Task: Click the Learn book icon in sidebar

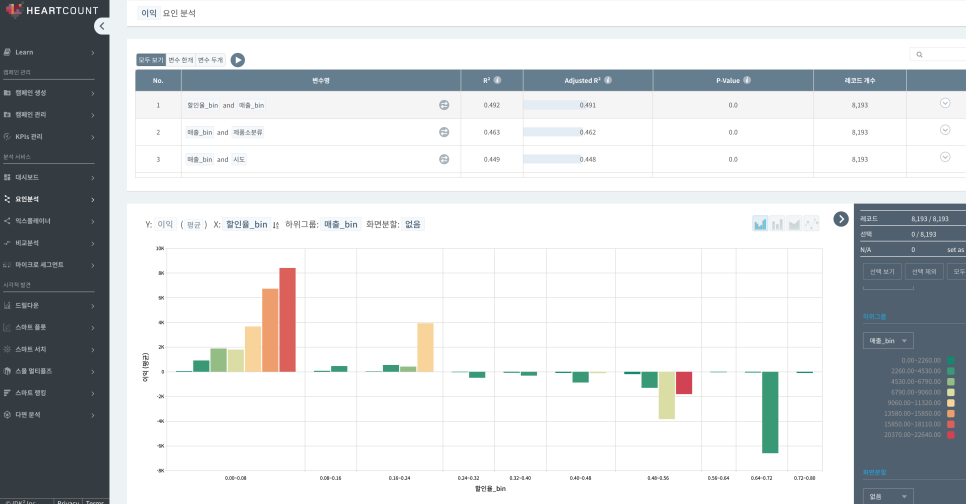Action: click(7, 52)
